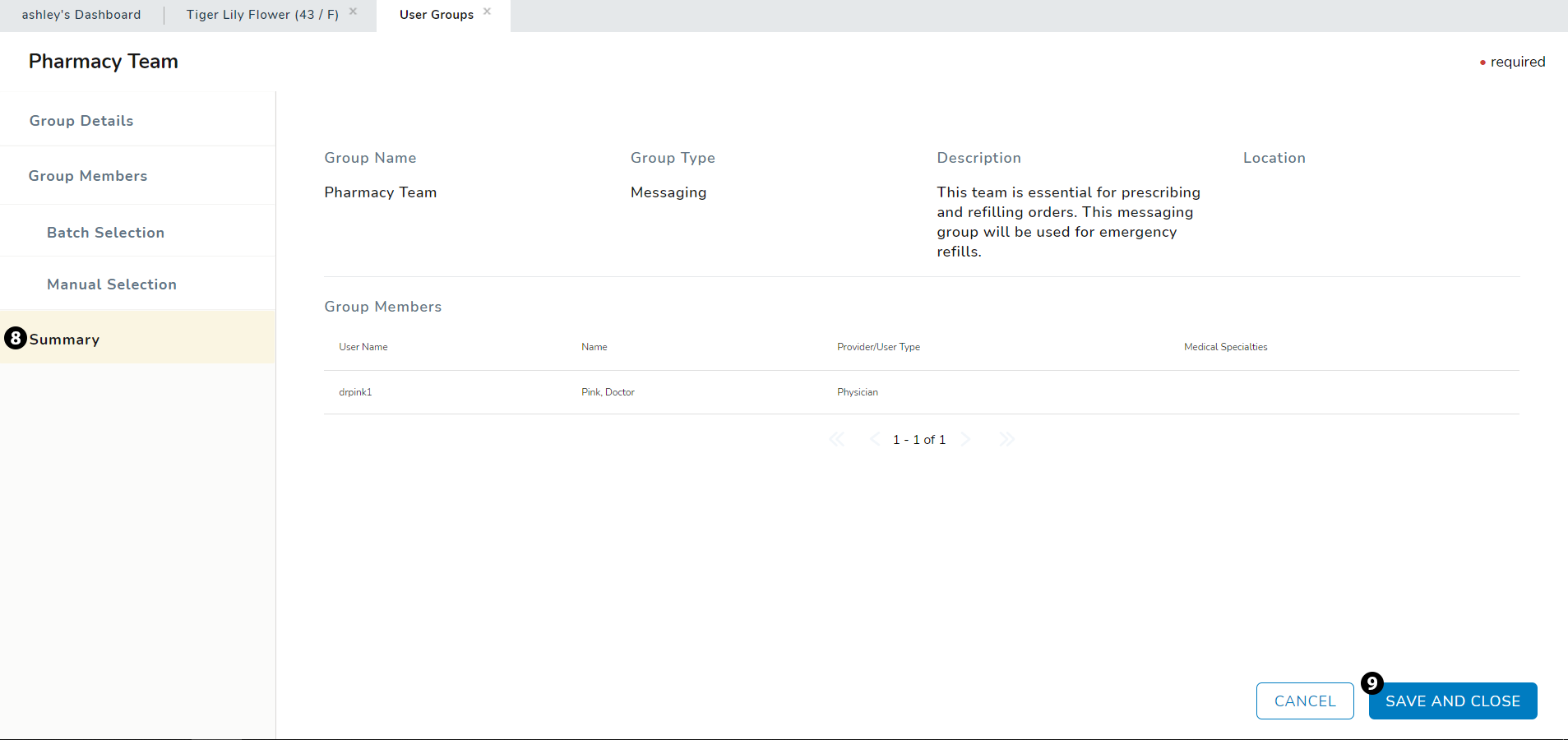Go to previous page of group members
This screenshot has width=1568, height=740.
point(874,440)
